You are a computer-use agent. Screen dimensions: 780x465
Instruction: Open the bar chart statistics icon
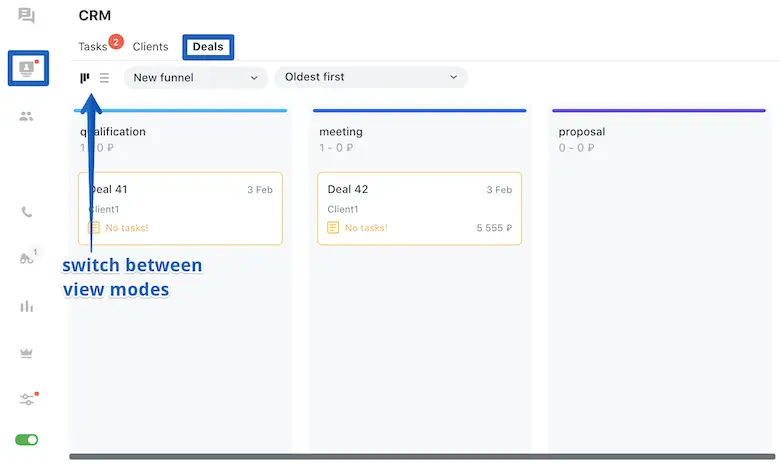click(26, 306)
